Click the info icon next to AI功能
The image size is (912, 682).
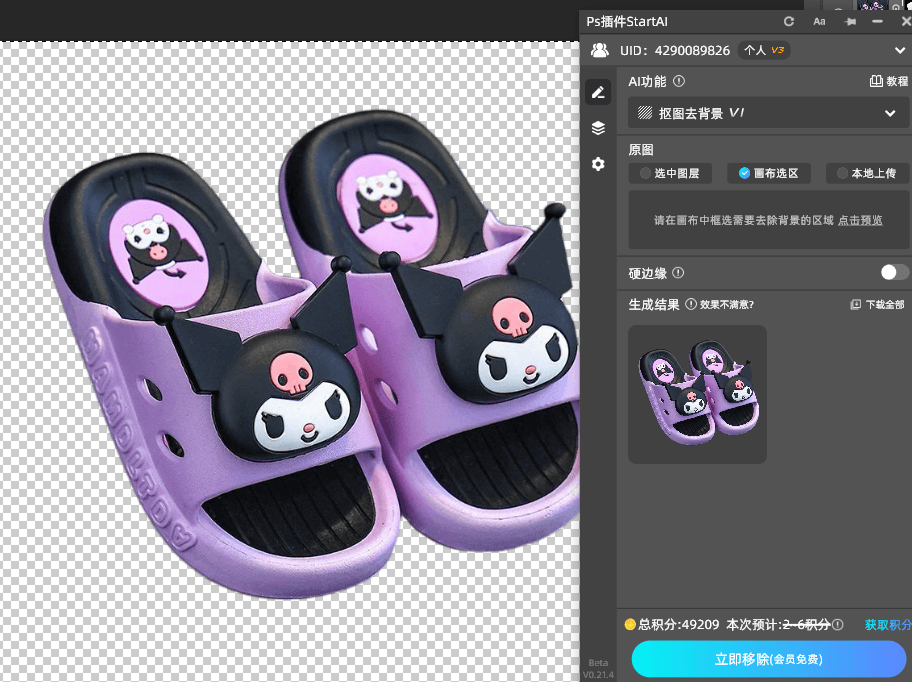tap(679, 81)
